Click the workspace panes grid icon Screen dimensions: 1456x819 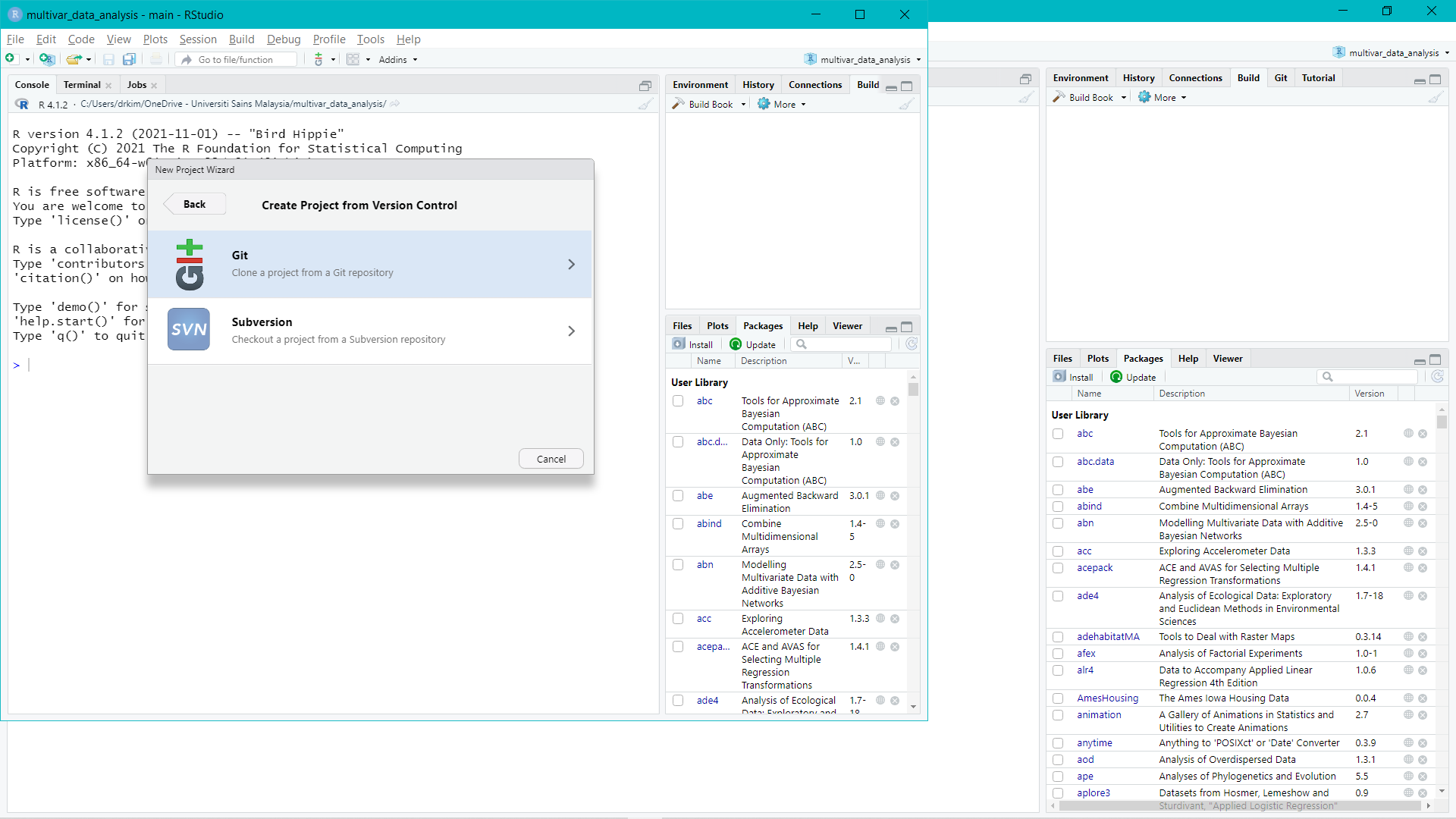[353, 59]
